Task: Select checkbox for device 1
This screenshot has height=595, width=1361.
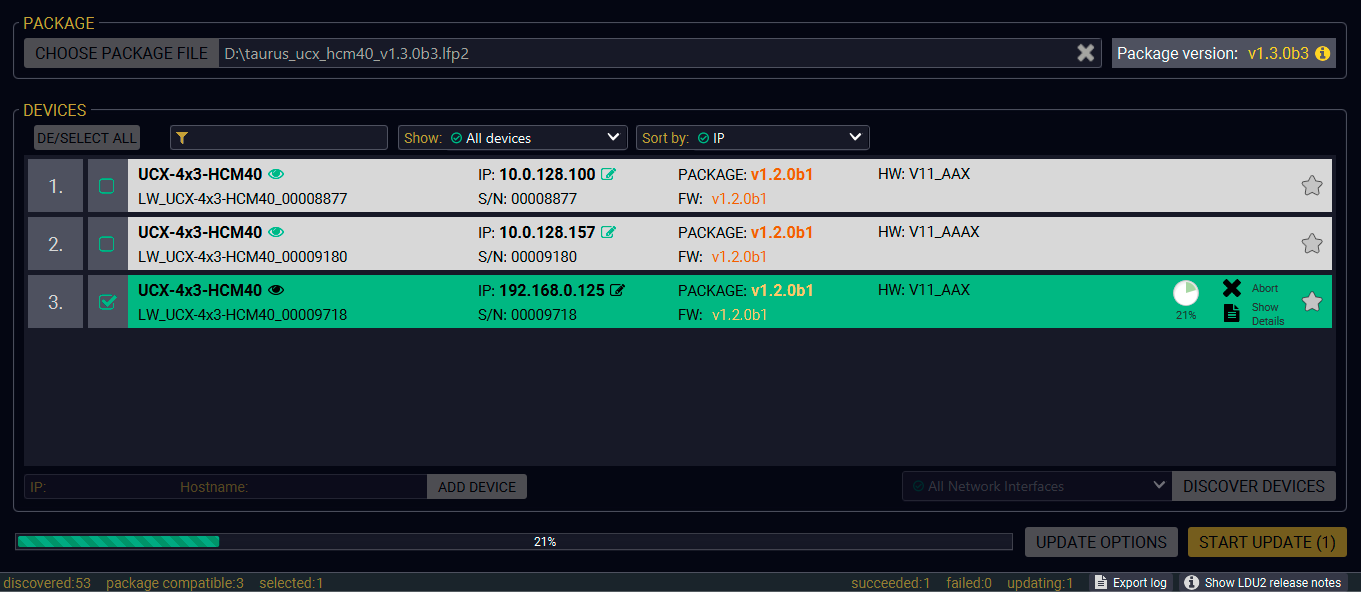Action: [107, 186]
